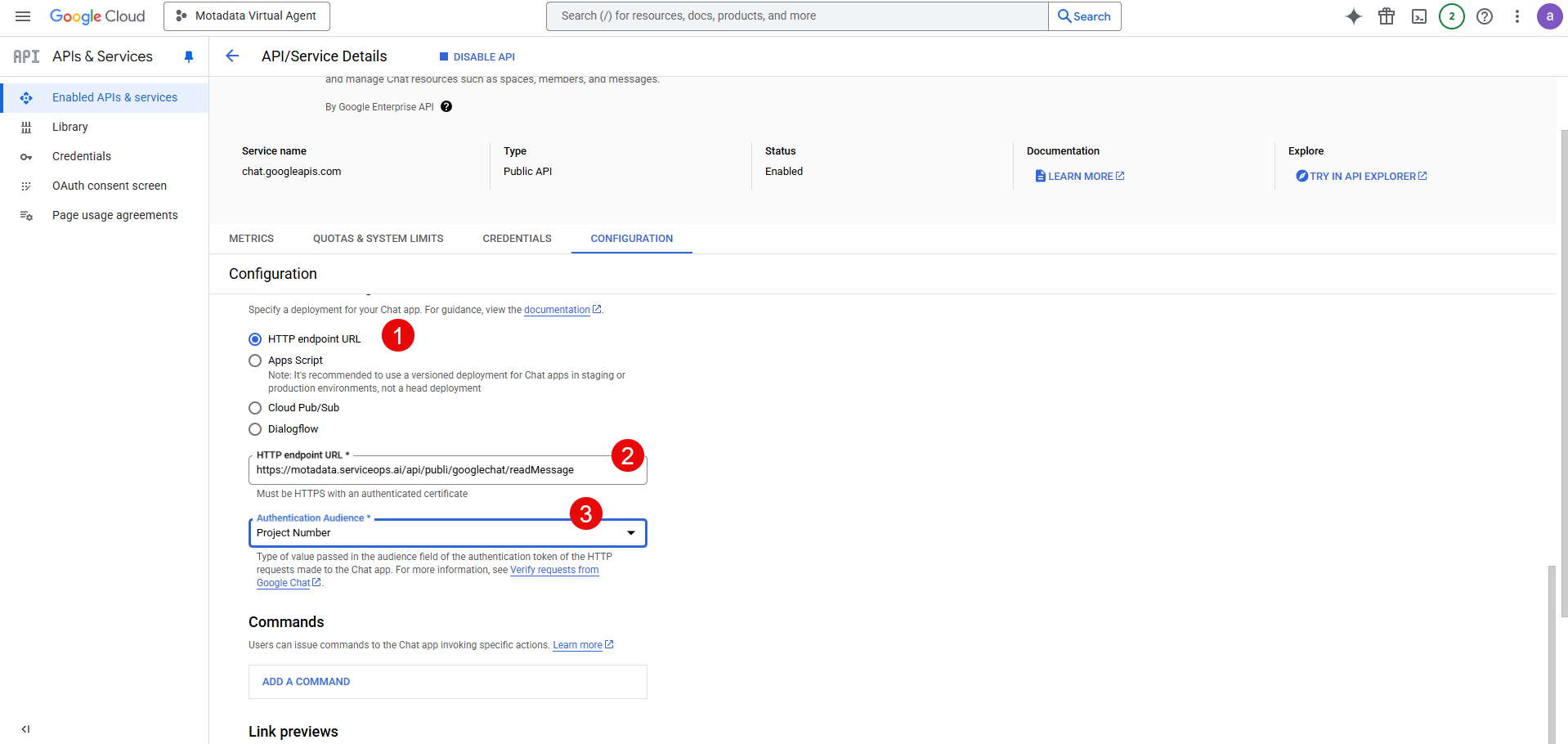Unpin APIs & Services with pin icon
The height and width of the screenshot is (744, 1568).
point(189,56)
